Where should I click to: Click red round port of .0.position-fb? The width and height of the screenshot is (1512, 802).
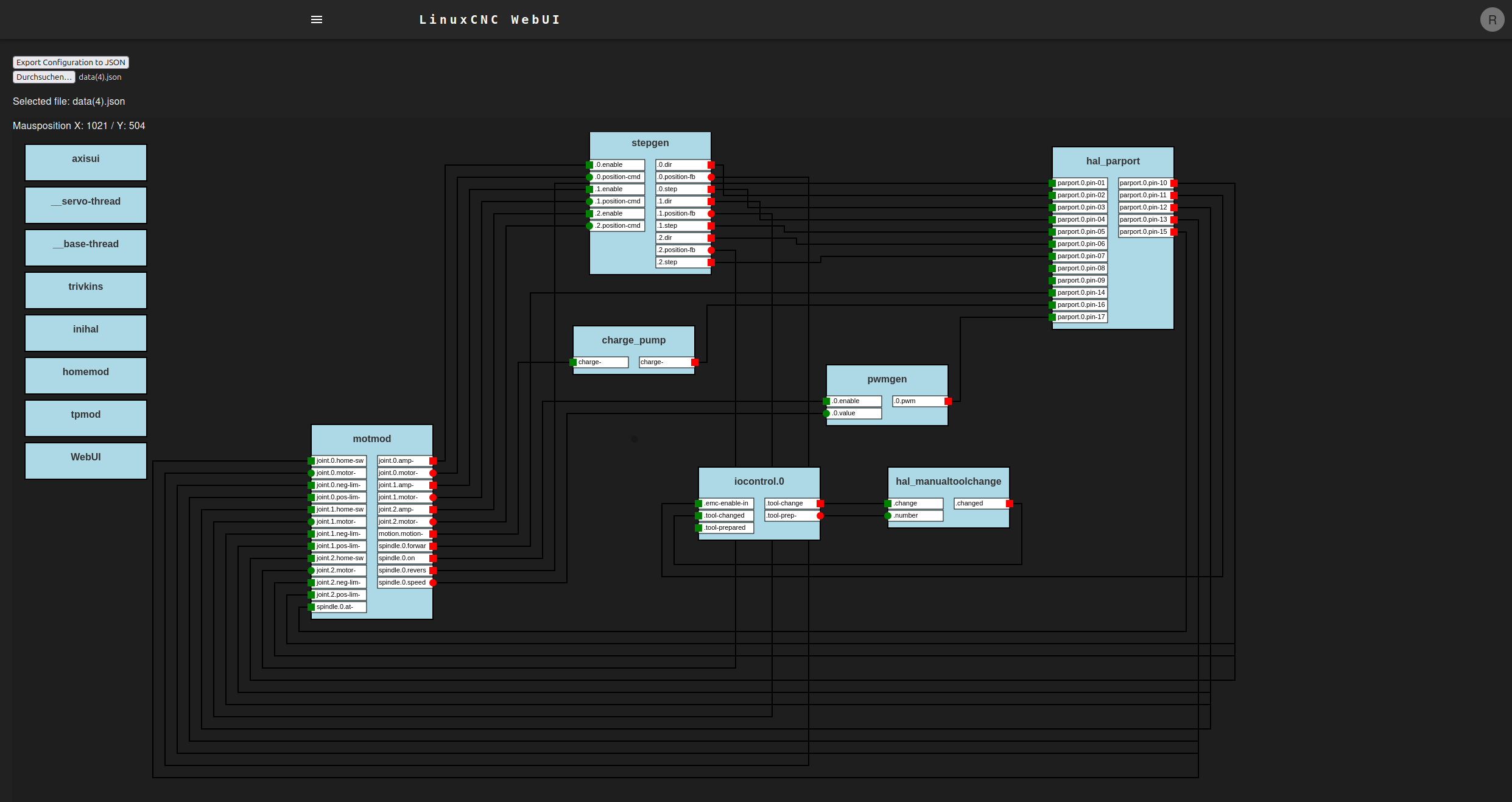(711, 177)
